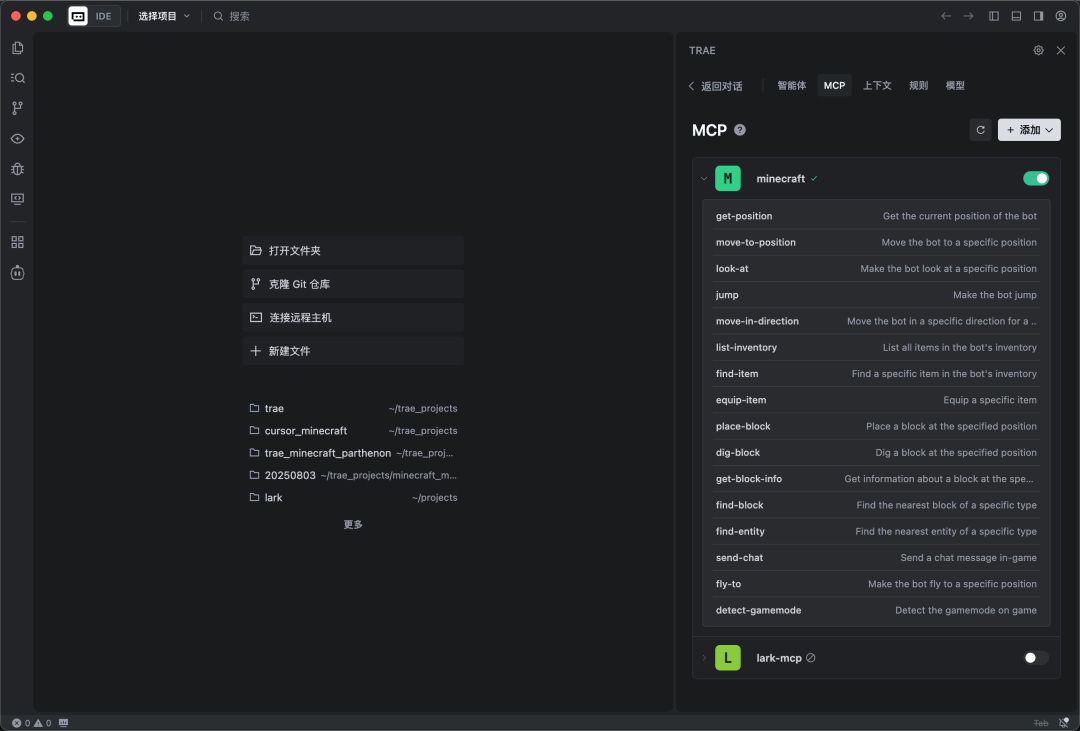Collapse the minecraft server tool list
Image resolution: width=1080 pixels, height=731 pixels.
tap(703, 178)
